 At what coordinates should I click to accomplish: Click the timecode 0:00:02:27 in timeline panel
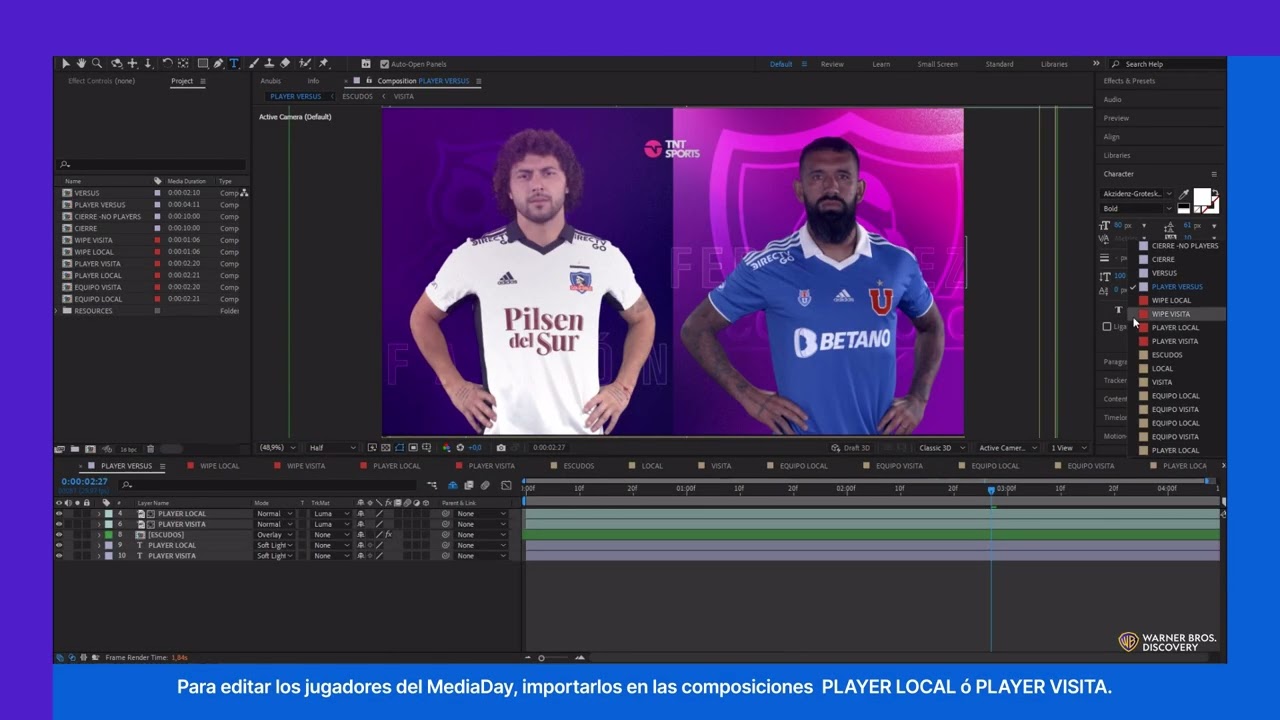(84, 482)
